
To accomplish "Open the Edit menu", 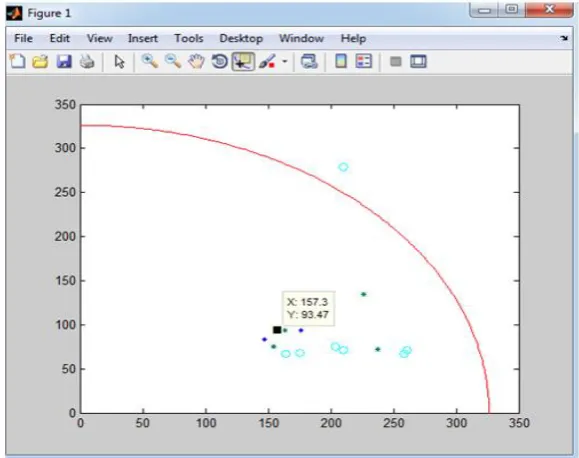I will click(x=60, y=38).
